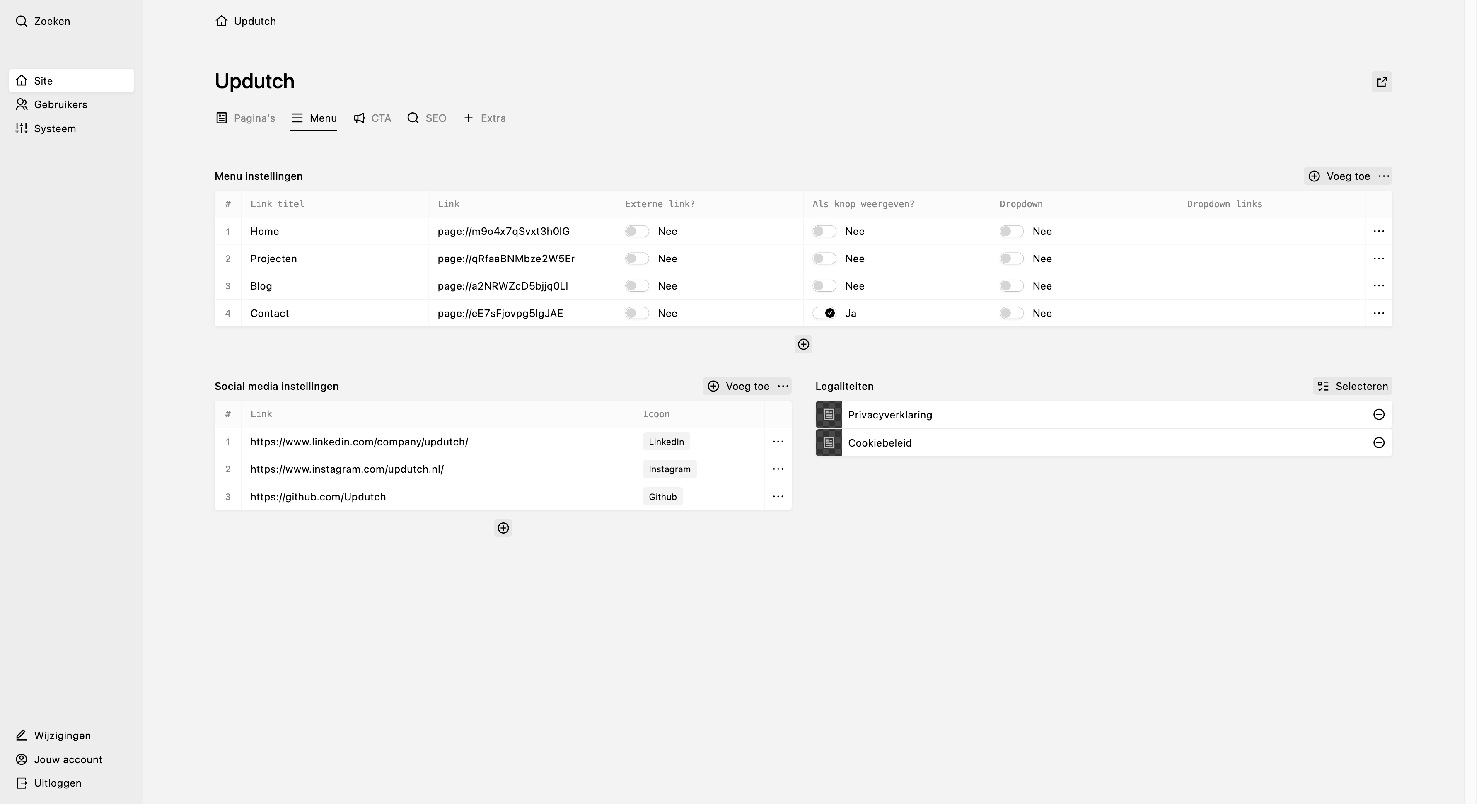Toggle Externe link for Home
This screenshot has width=1479, height=812.
click(638, 232)
